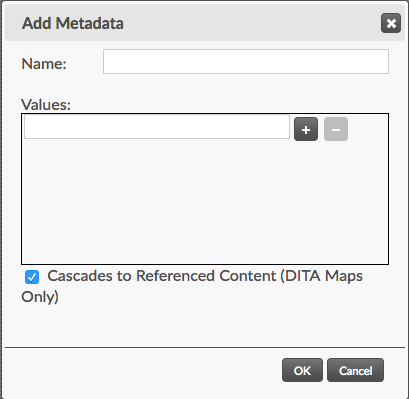The width and height of the screenshot is (409, 399).
Task: Click the empty area of the Values list box
Action: click(x=205, y=202)
